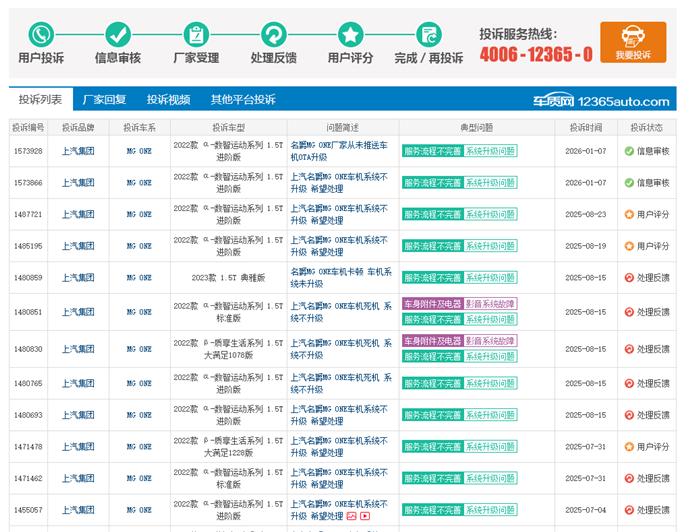The image size is (700, 532).
Task: Click MG ONE series in row 1487721
Action: click(139, 214)
